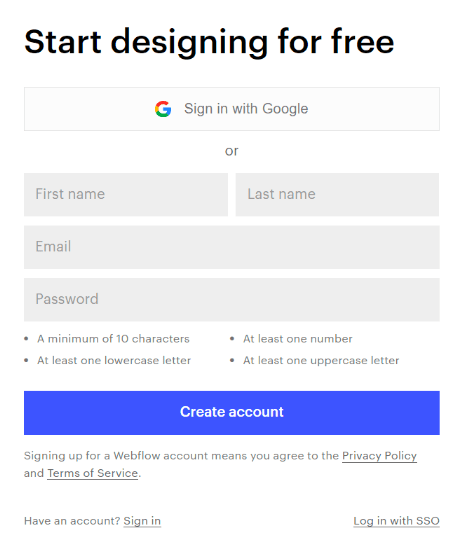
Task: Follow the Sign in link
Action: click(x=142, y=521)
